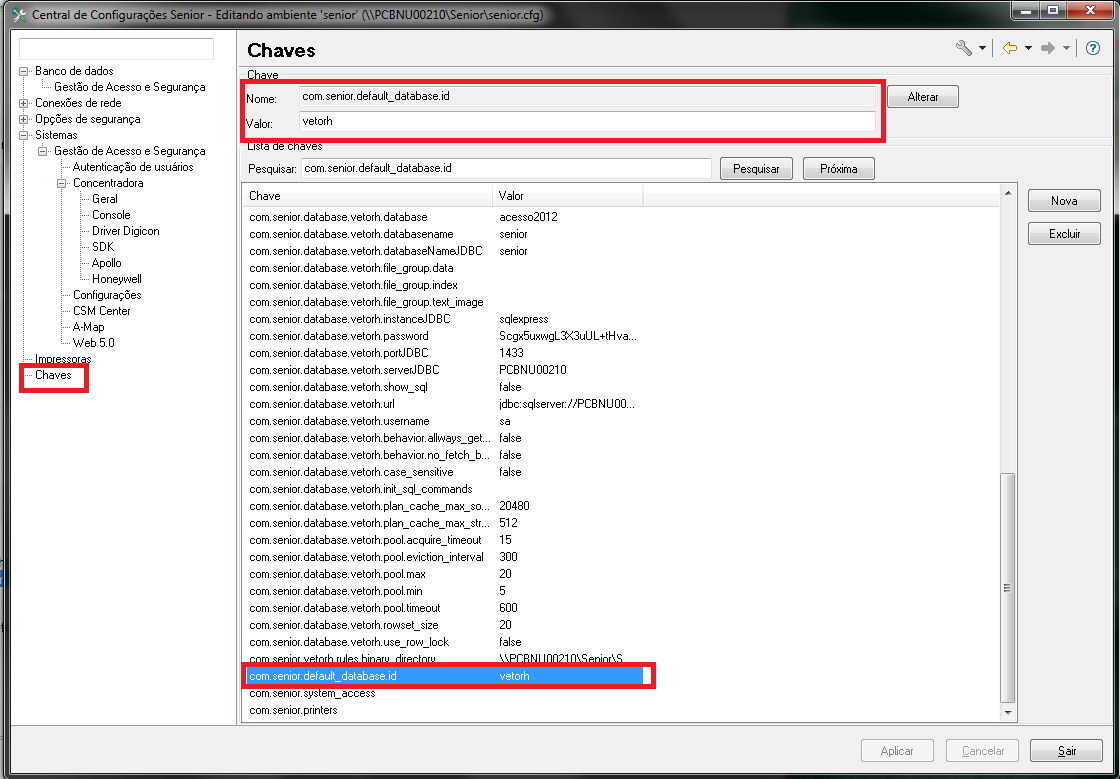Expand the Opções de segurança node

(24, 119)
